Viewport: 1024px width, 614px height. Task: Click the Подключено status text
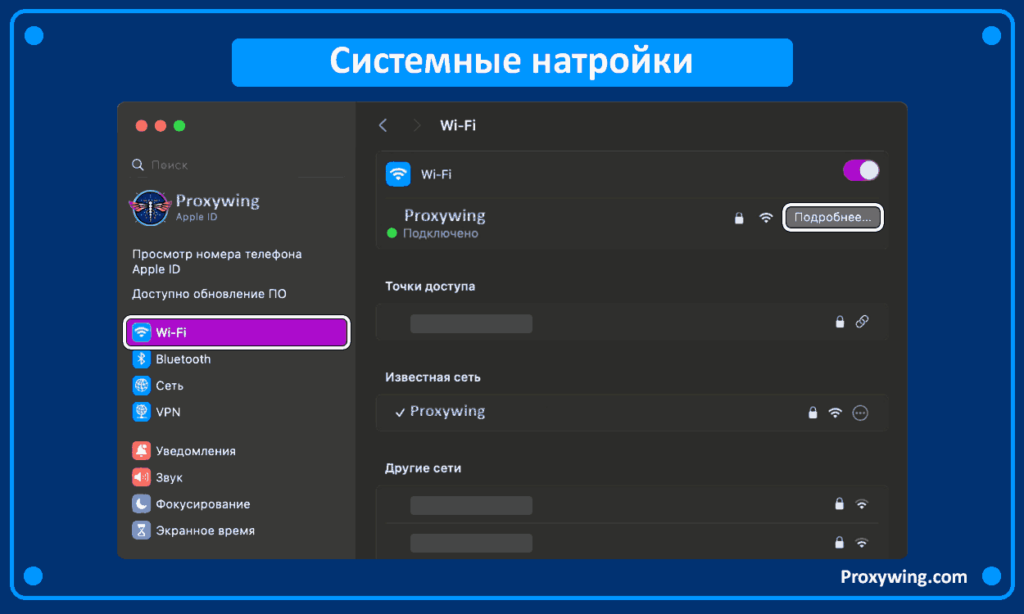pyautogui.click(x=440, y=233)
